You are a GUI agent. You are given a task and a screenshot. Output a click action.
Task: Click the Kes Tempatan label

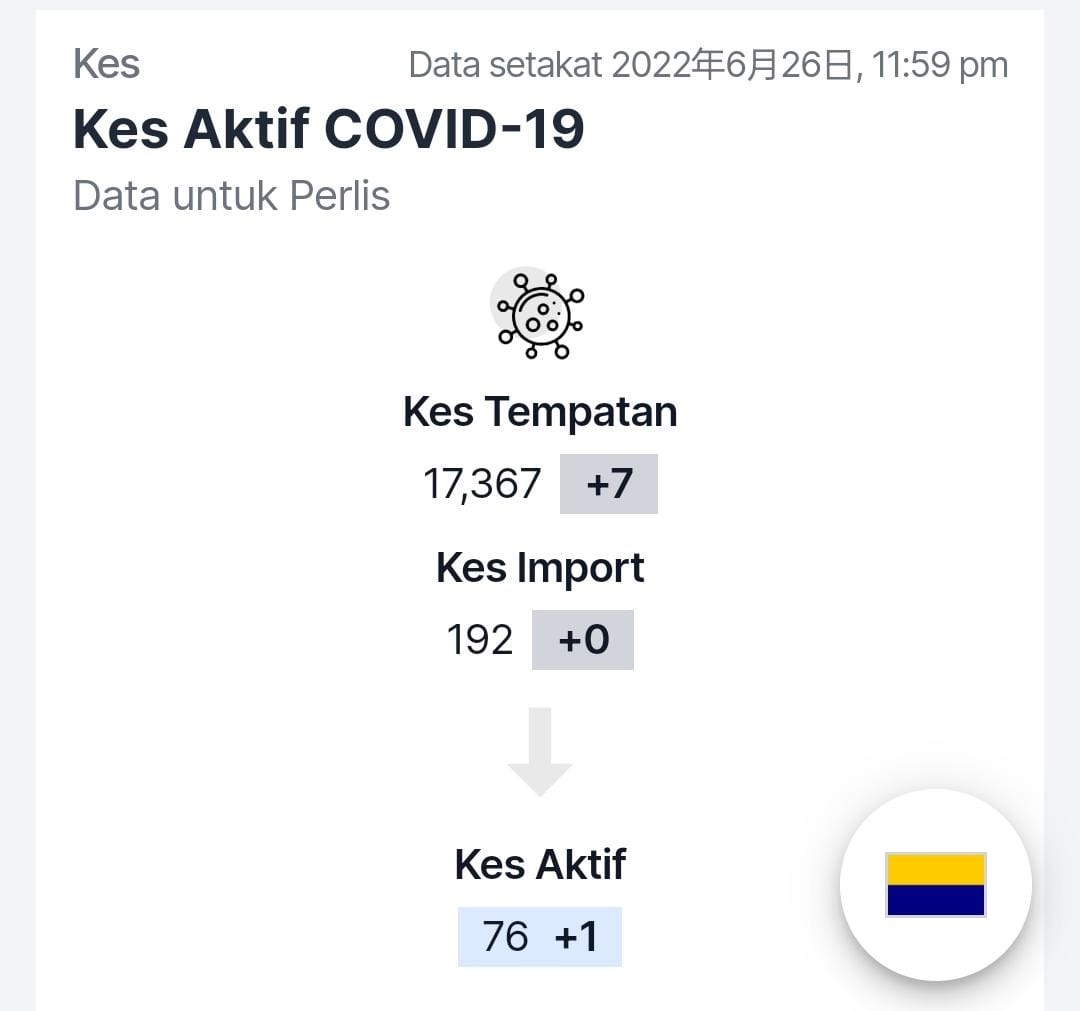pyautogui.click(x=540, y=412)
